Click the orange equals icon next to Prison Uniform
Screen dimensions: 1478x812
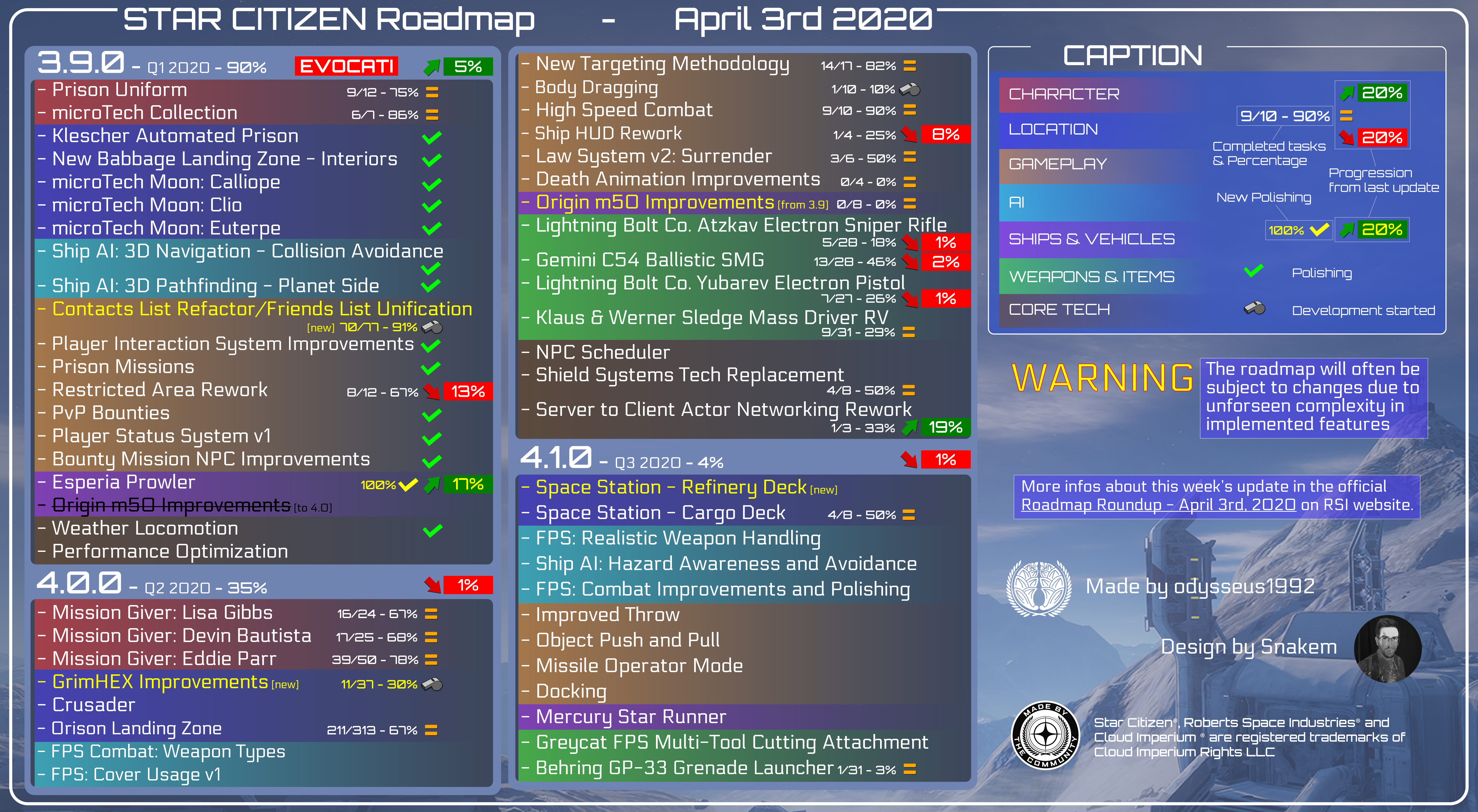432,92
